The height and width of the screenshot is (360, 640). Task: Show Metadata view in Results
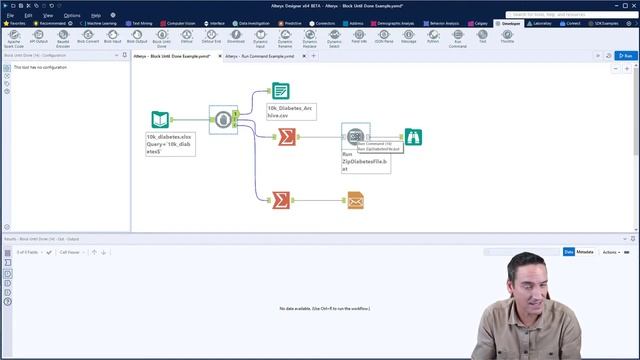tap(585, 252)
